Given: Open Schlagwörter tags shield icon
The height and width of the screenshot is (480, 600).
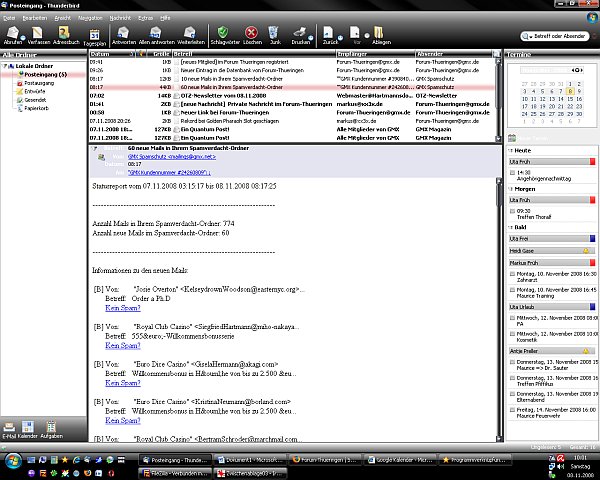Looking at the screenshot, I should 223,33.
